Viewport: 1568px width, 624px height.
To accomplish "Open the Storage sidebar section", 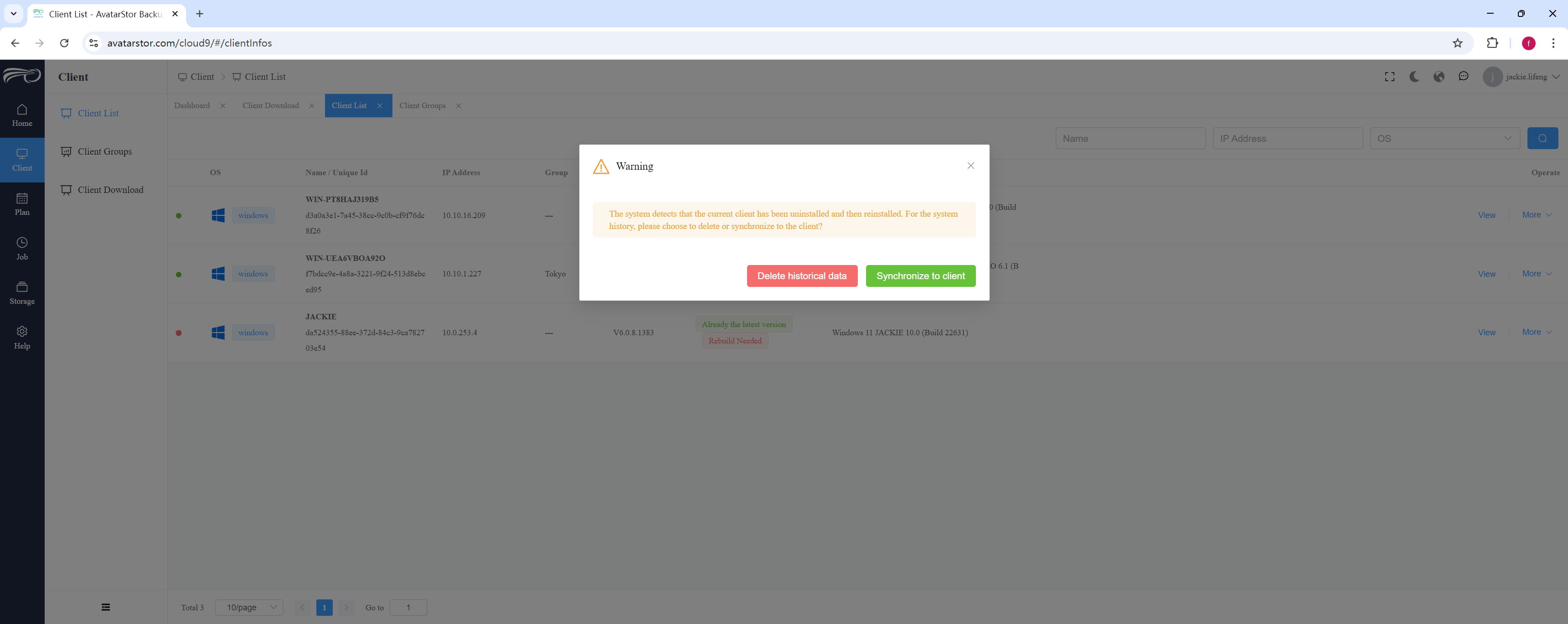I will 22,293.
